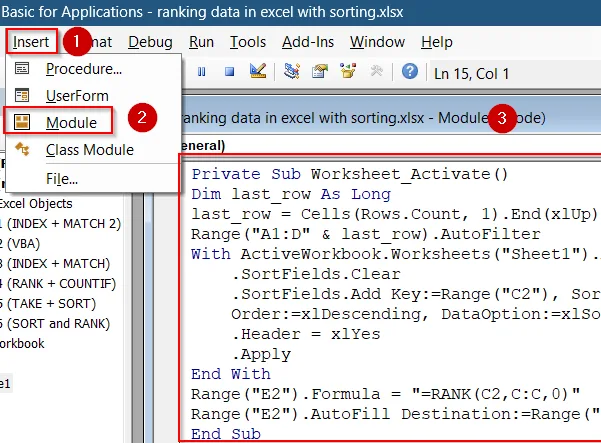Click the Range("A1:D") AutoFilter code line
Image resolution: width=601 pixels, height=443 pixels.
pos(366,234)
